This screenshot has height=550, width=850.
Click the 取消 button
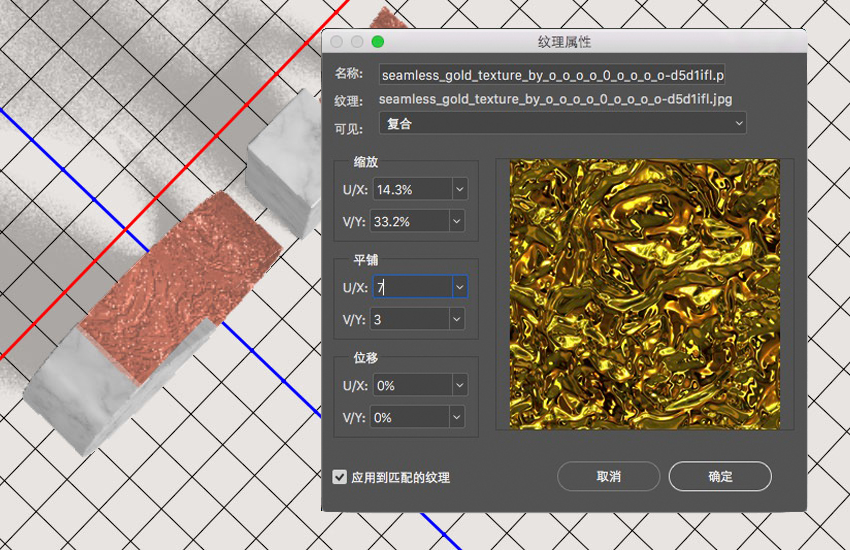pos(608,476)
